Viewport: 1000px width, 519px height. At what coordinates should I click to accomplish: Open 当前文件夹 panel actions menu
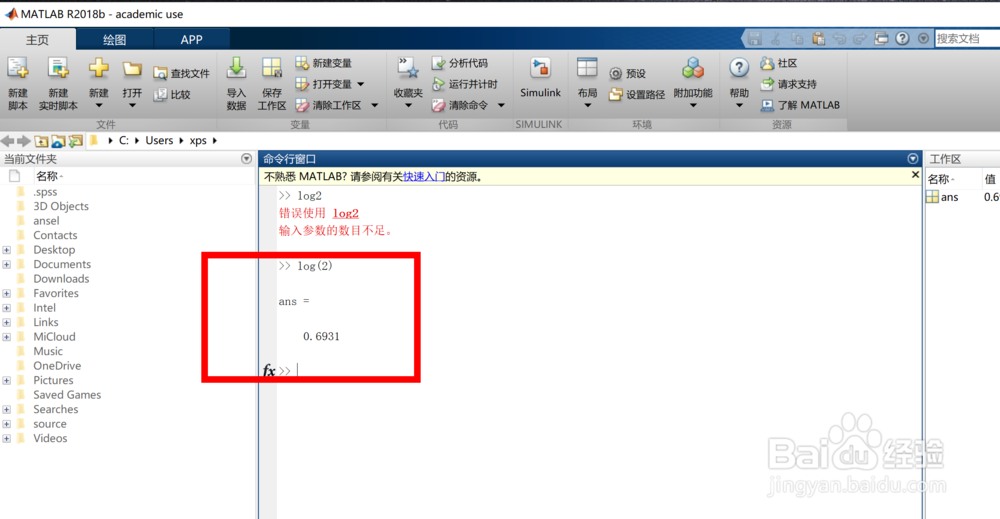(x=246, y=159)
